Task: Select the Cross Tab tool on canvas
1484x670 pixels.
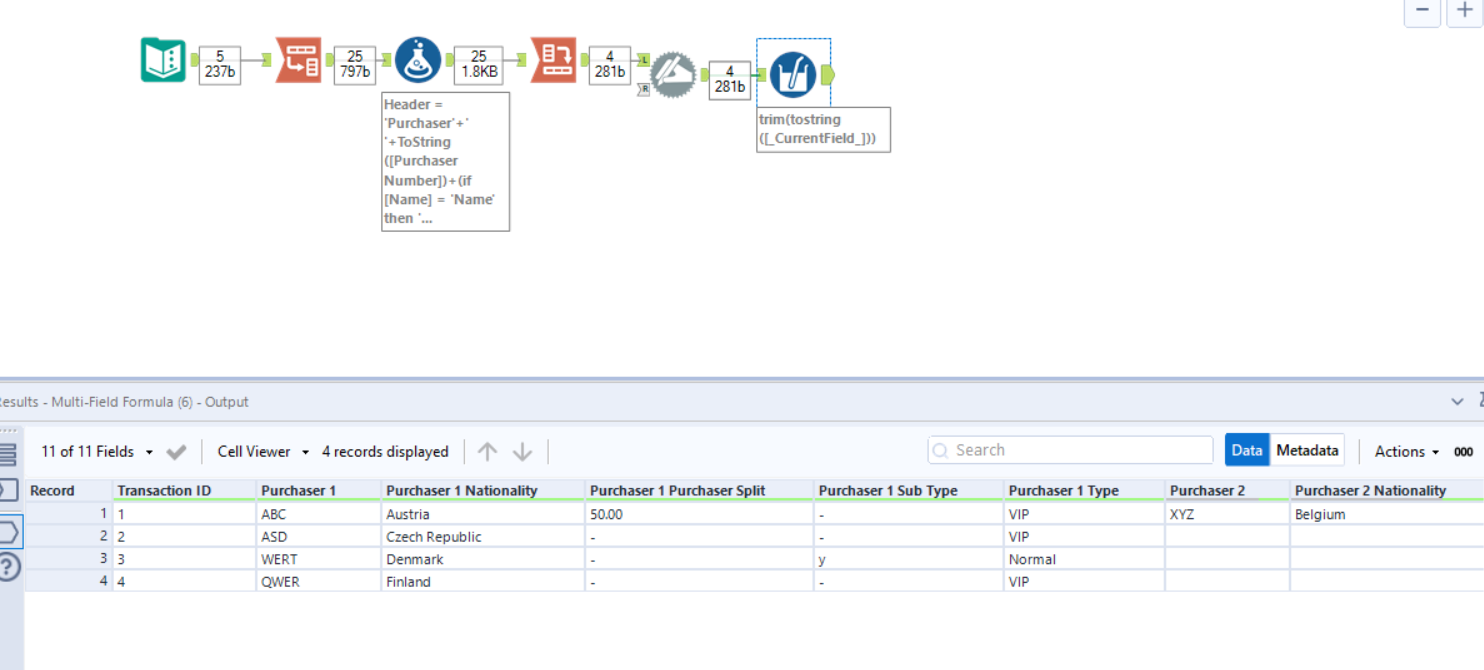Action: (x=554, y=58)
